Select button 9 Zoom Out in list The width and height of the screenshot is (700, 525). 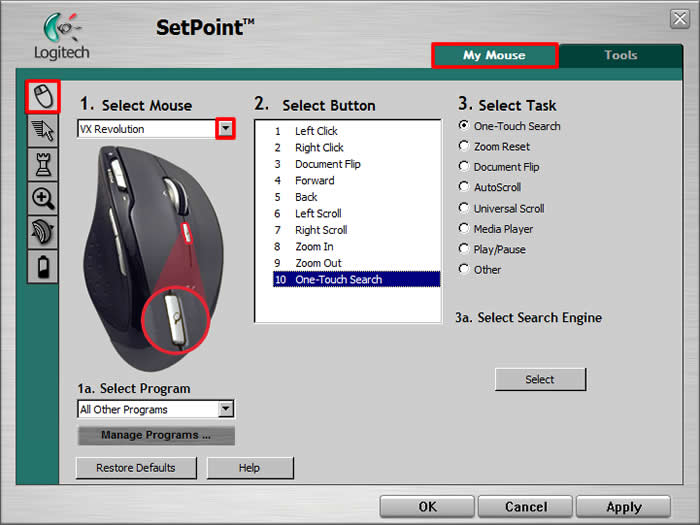tap(356, 263)
